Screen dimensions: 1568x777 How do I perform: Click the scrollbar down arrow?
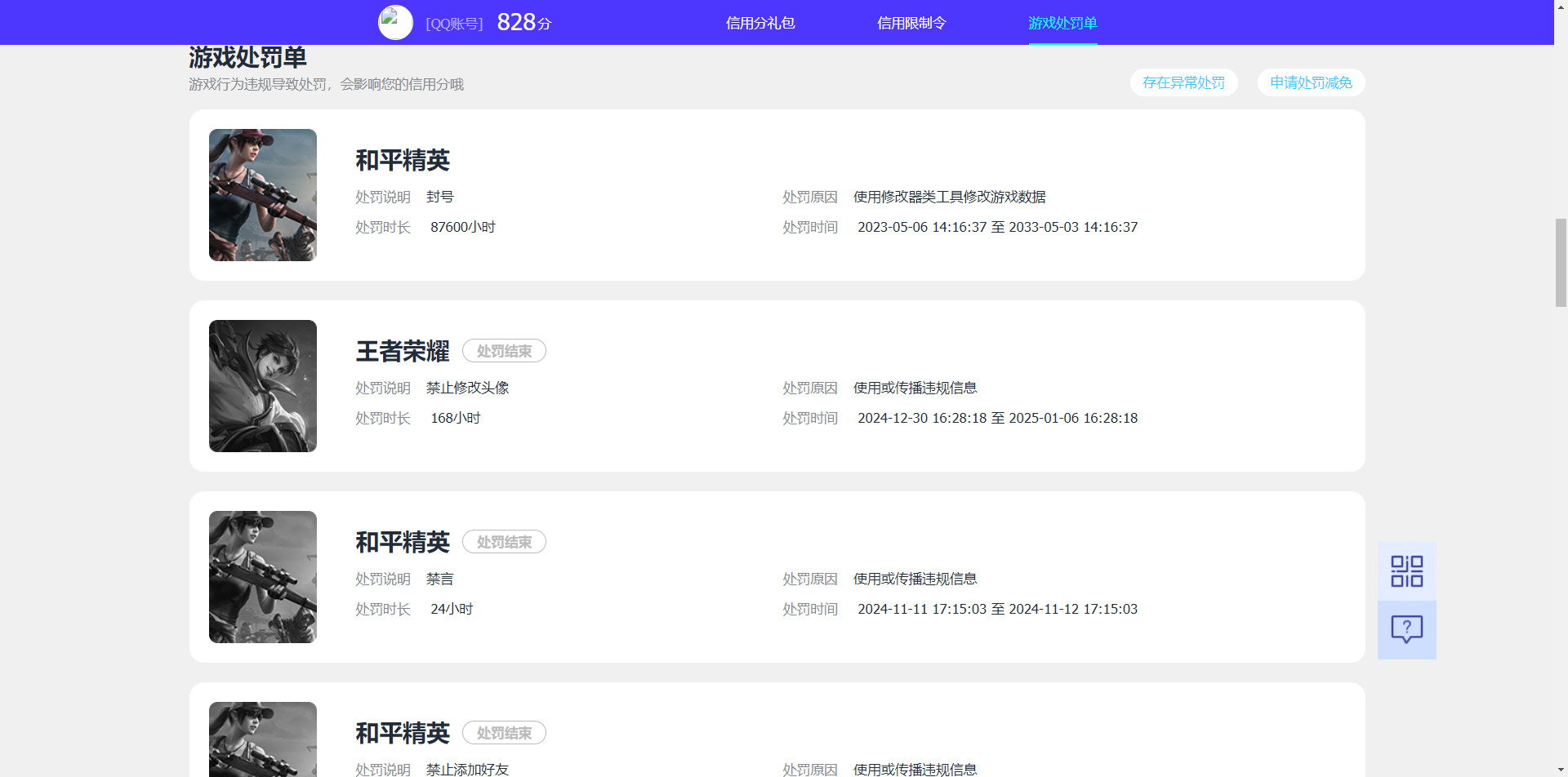[x=1561, y=770]
